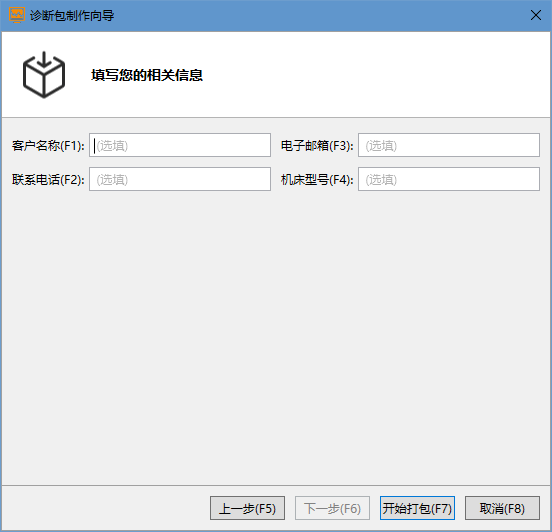Click the package box download icon
This screenshot has height=532, width=552.
pyautogui.click(x=44, y=75)
